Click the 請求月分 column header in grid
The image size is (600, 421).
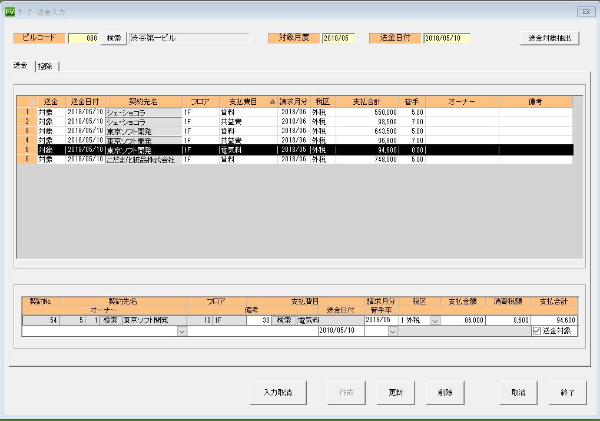pyautogui.click(x=294, y=102)
